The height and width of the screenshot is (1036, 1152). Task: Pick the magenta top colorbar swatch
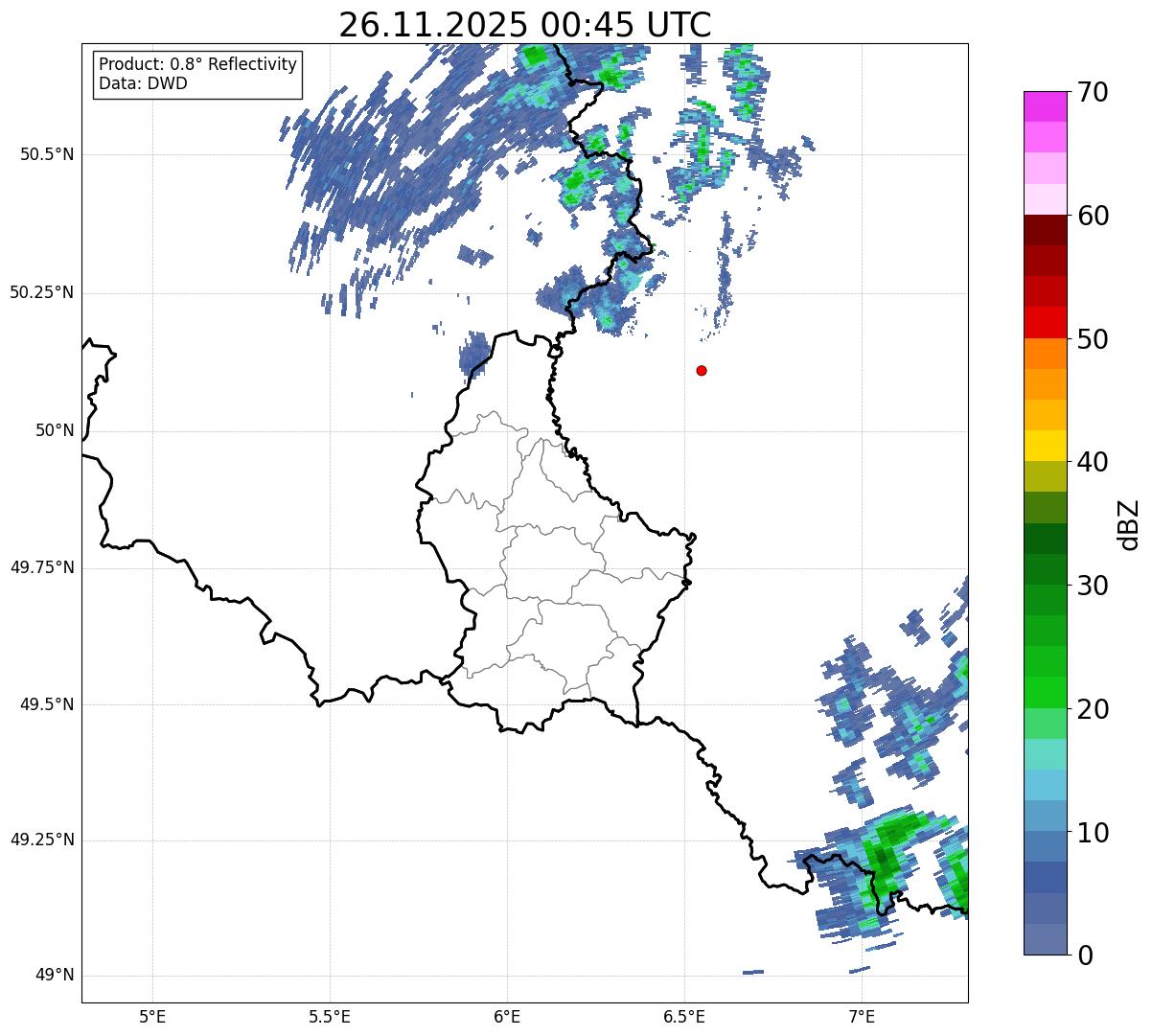click(1046, 106)
